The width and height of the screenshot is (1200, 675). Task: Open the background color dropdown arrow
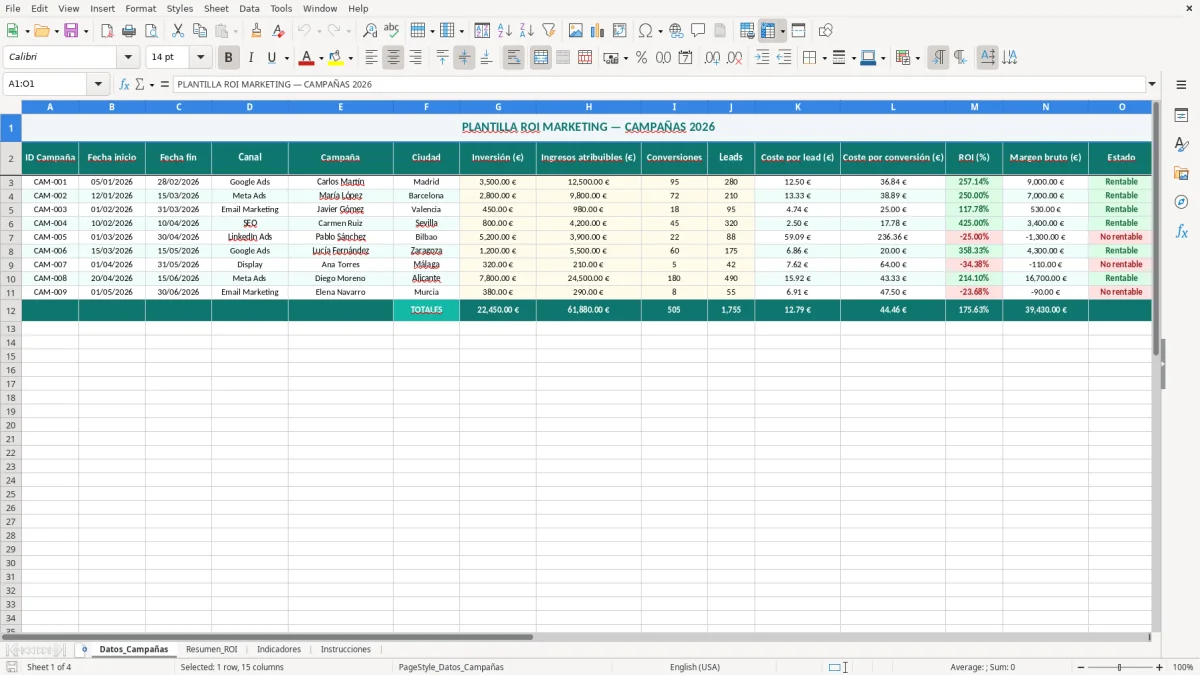[x=350, y=58]
